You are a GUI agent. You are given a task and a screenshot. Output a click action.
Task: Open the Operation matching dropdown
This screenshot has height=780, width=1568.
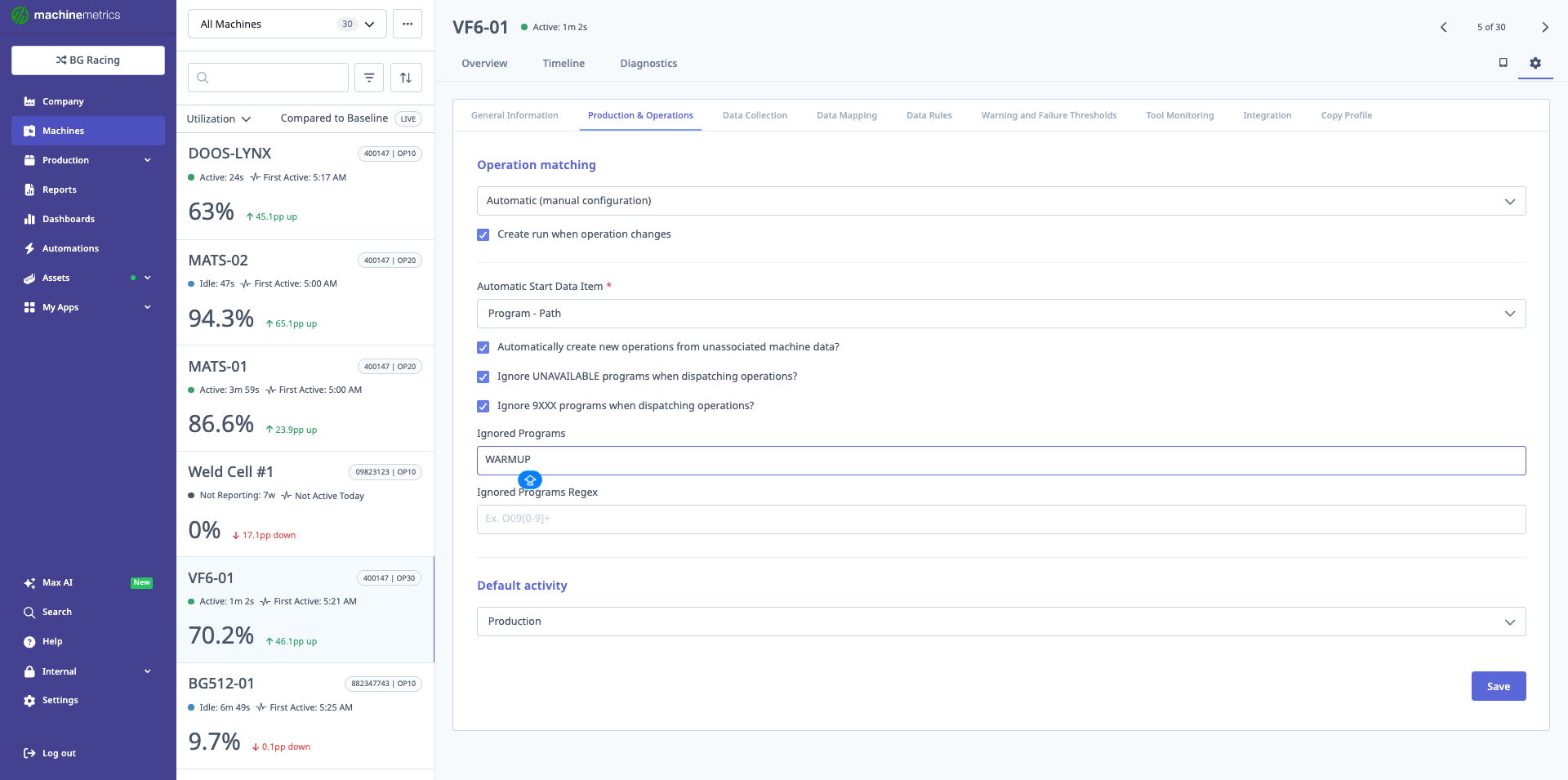[x=1000, y=201]
